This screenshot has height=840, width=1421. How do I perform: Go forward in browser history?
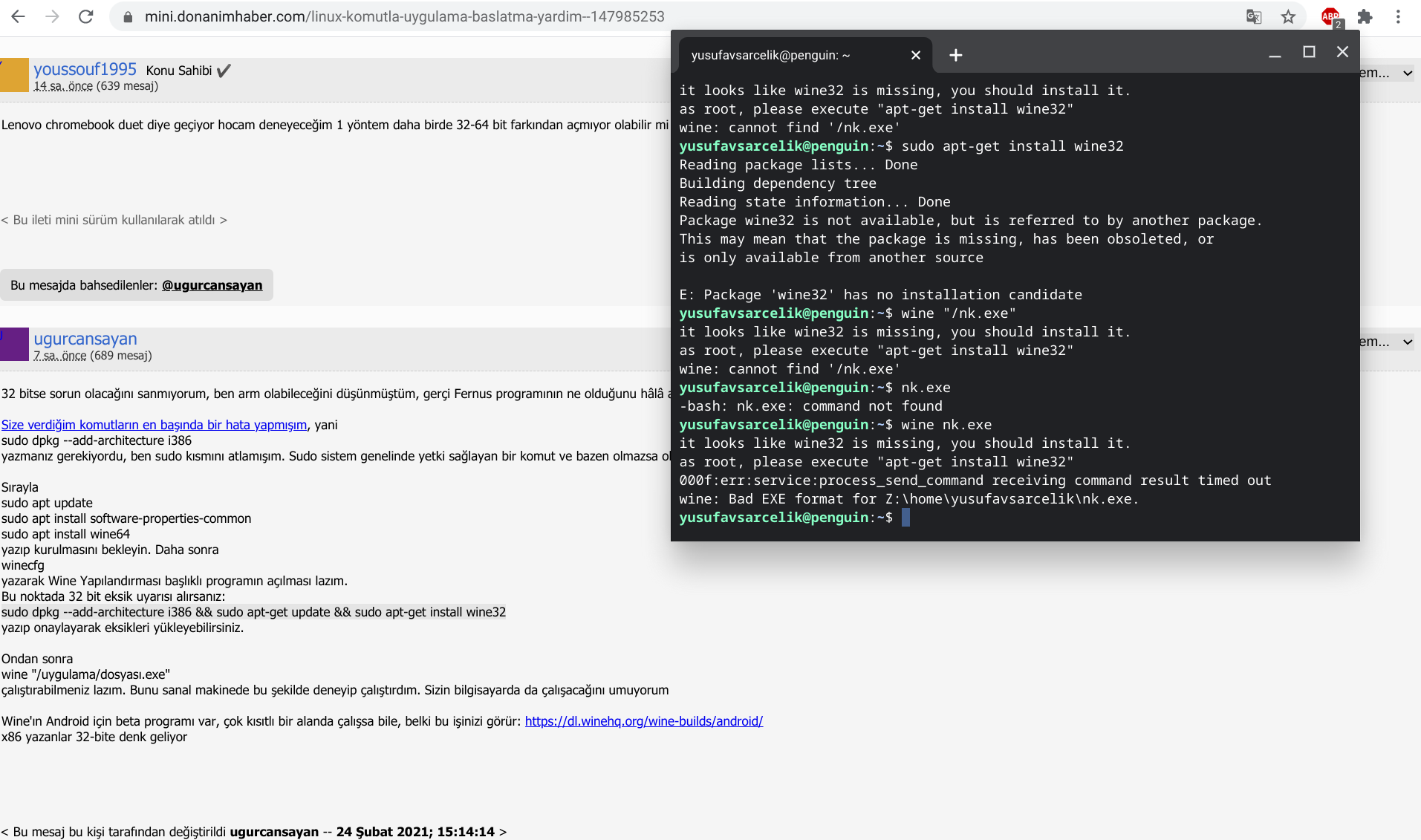(52, 16)
